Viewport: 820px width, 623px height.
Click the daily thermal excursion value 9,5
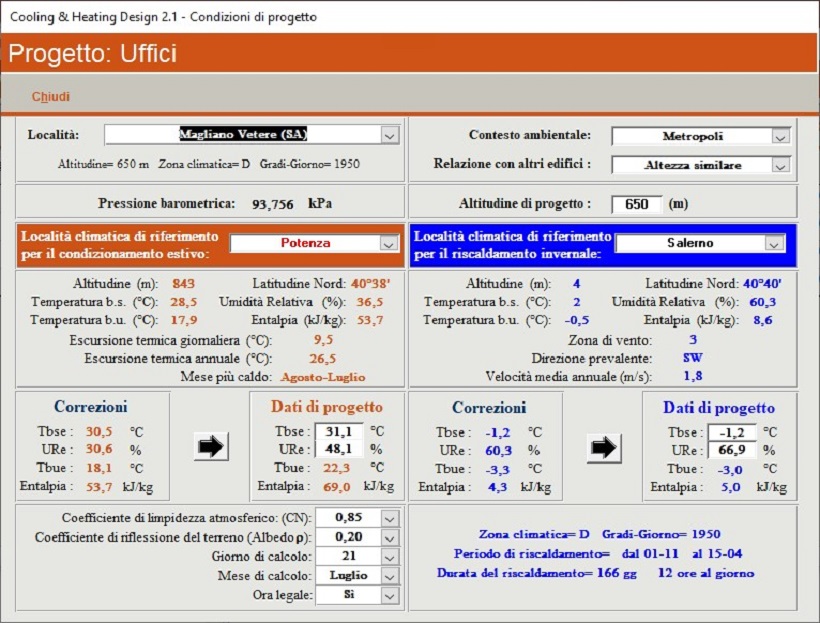click(323, 340)
